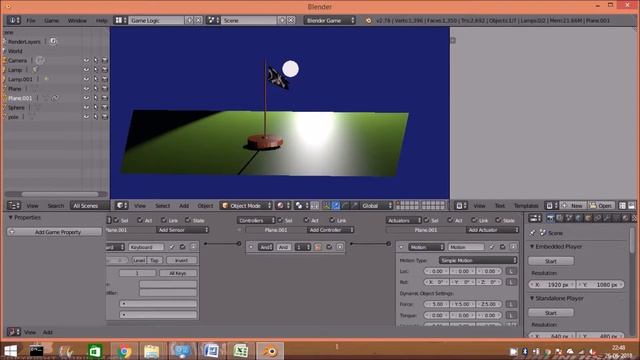Click the RenderLayers icon in outliner
The image size is (640, 360).
click(53, 41)
